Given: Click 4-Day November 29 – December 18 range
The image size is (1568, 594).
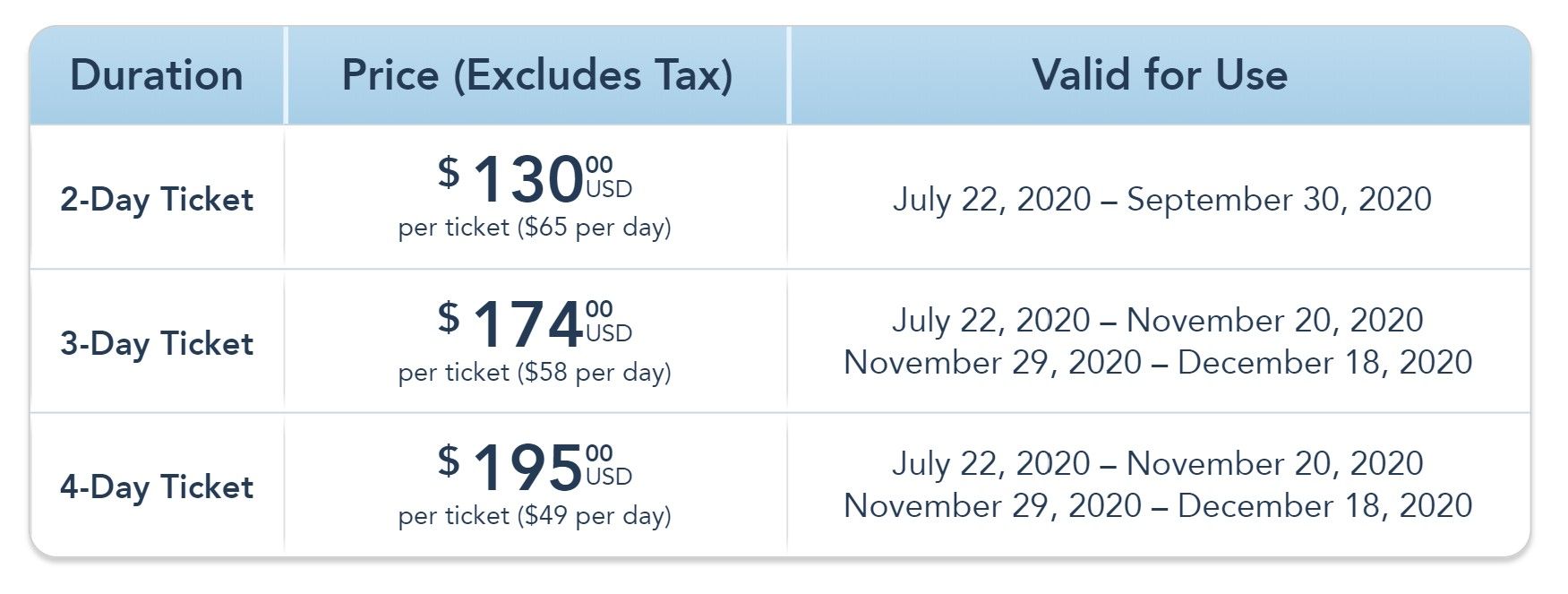Looking at the screenshot, I should (1157, 505).
